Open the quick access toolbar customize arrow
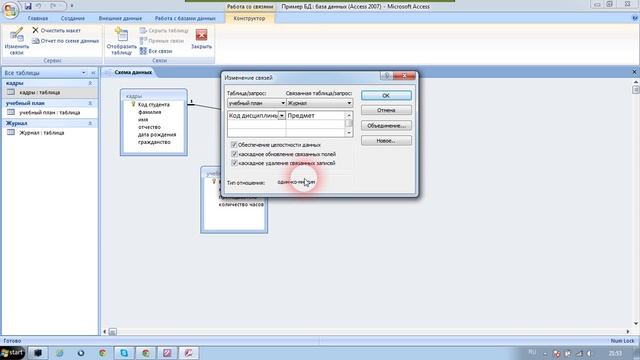The height and width of the screenshot is (360, 640). tap(72, 6)
